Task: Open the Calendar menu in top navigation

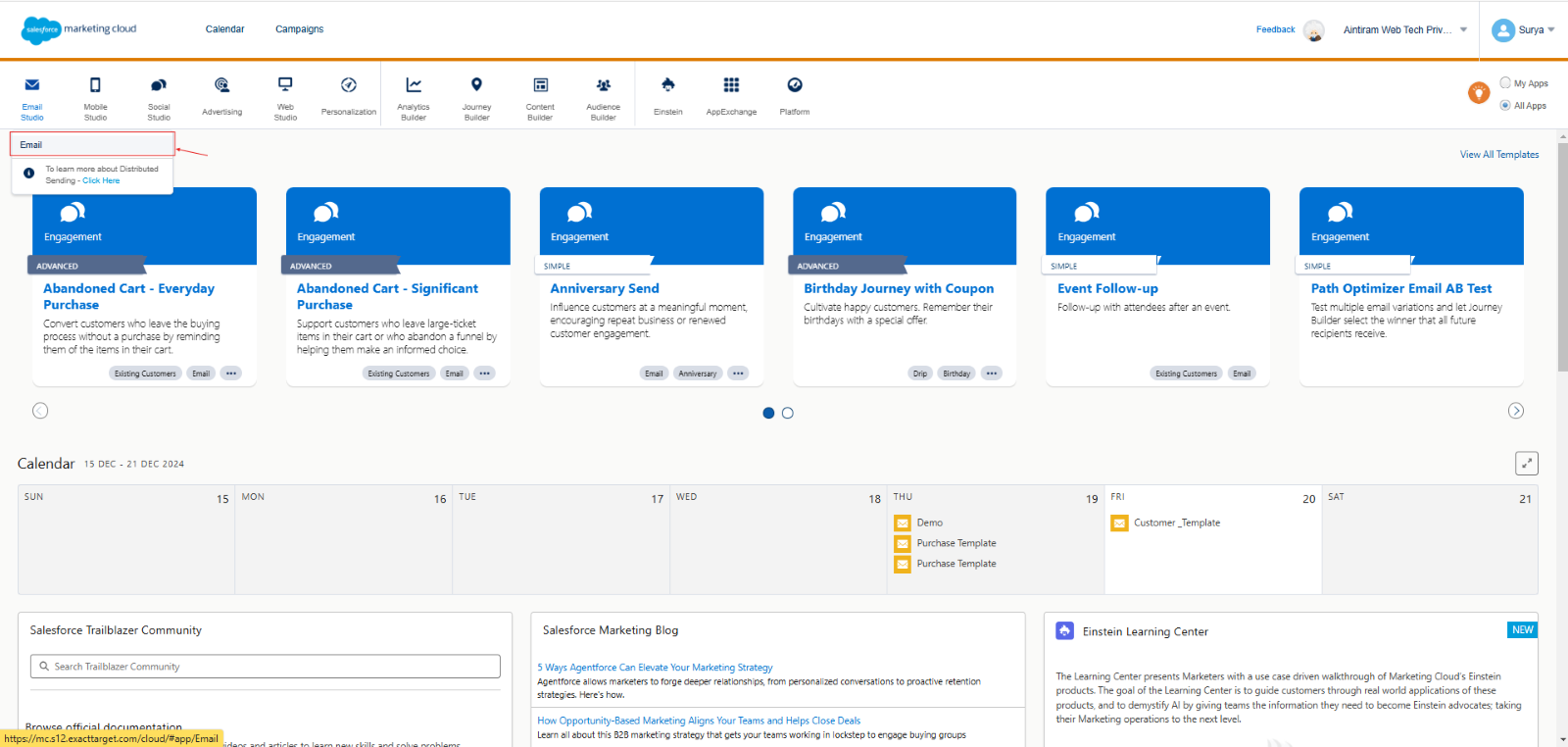Action: tap(224, 29)
